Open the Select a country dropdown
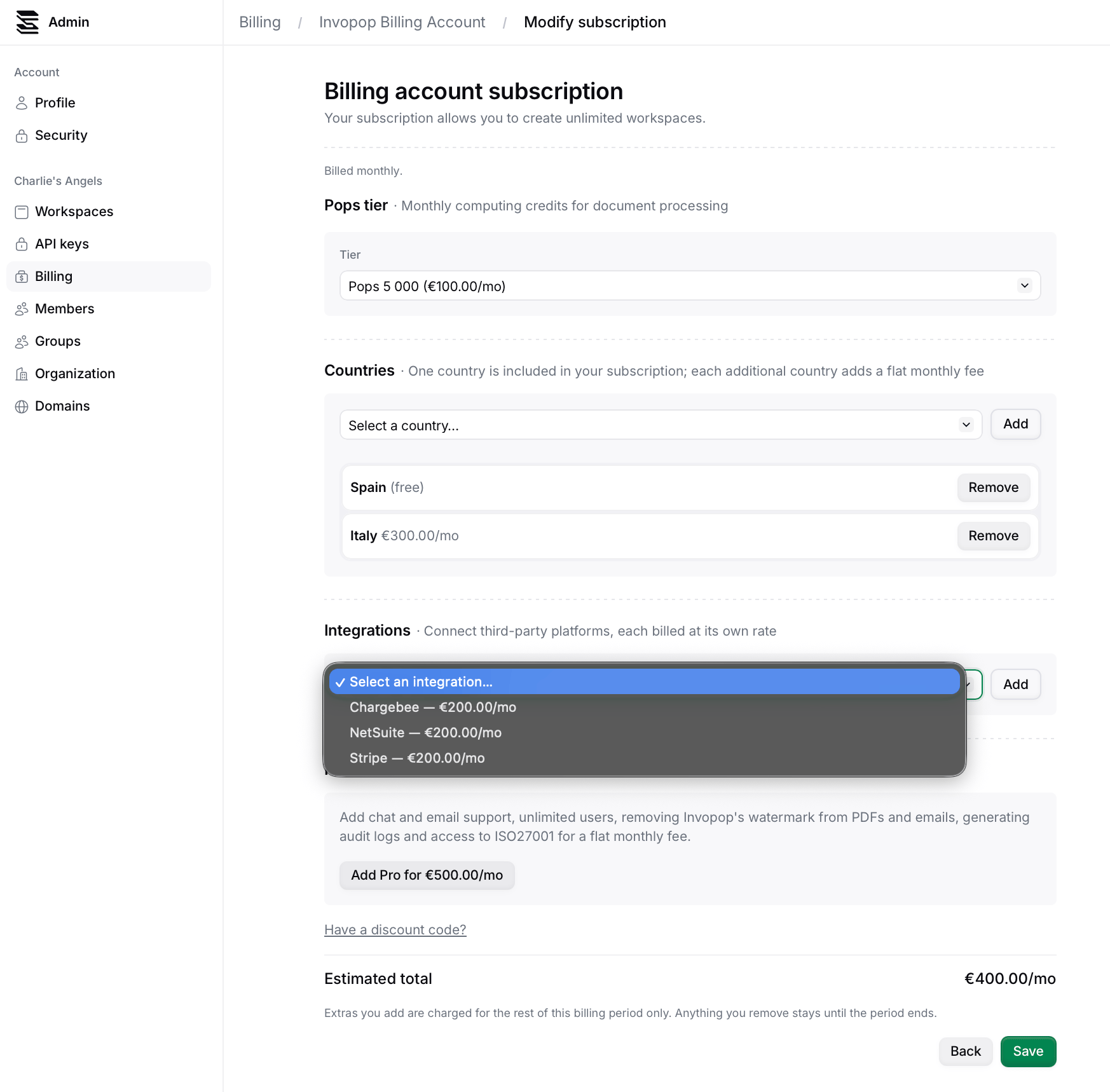The height and width of the screenshot is (1092, 1110). [x=661, y=425]
